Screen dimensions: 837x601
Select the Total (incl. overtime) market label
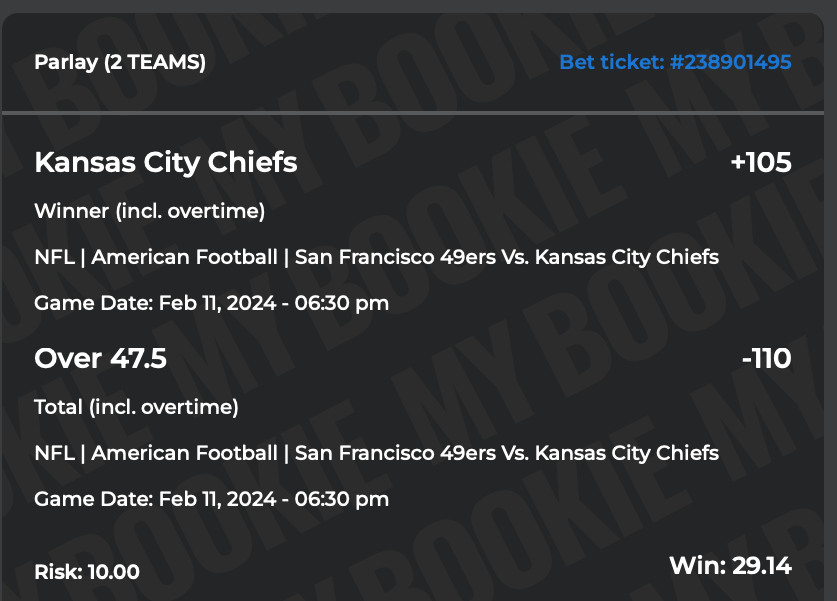coord(136,407)
